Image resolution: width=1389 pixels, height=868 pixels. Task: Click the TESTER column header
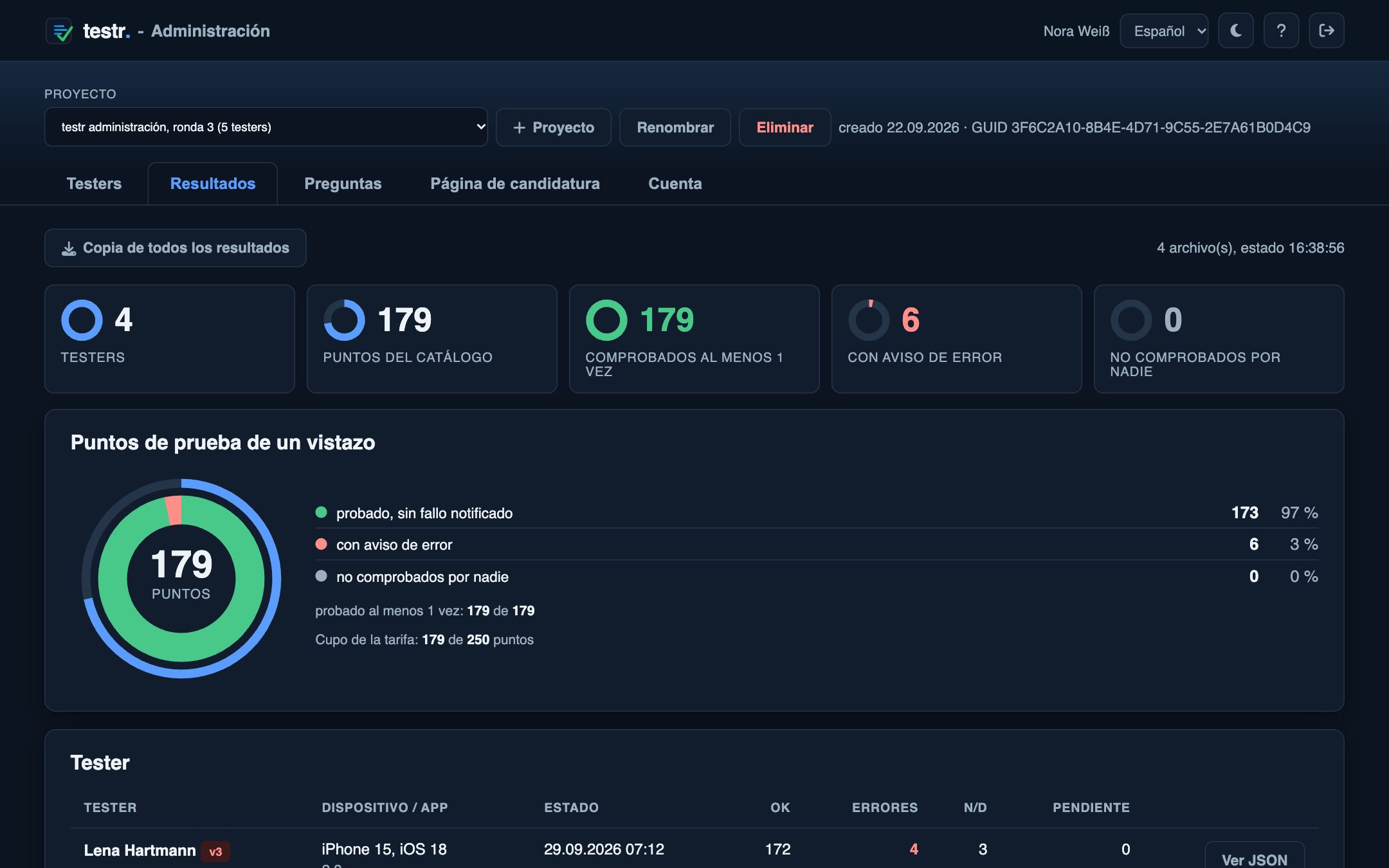[110, 808]
